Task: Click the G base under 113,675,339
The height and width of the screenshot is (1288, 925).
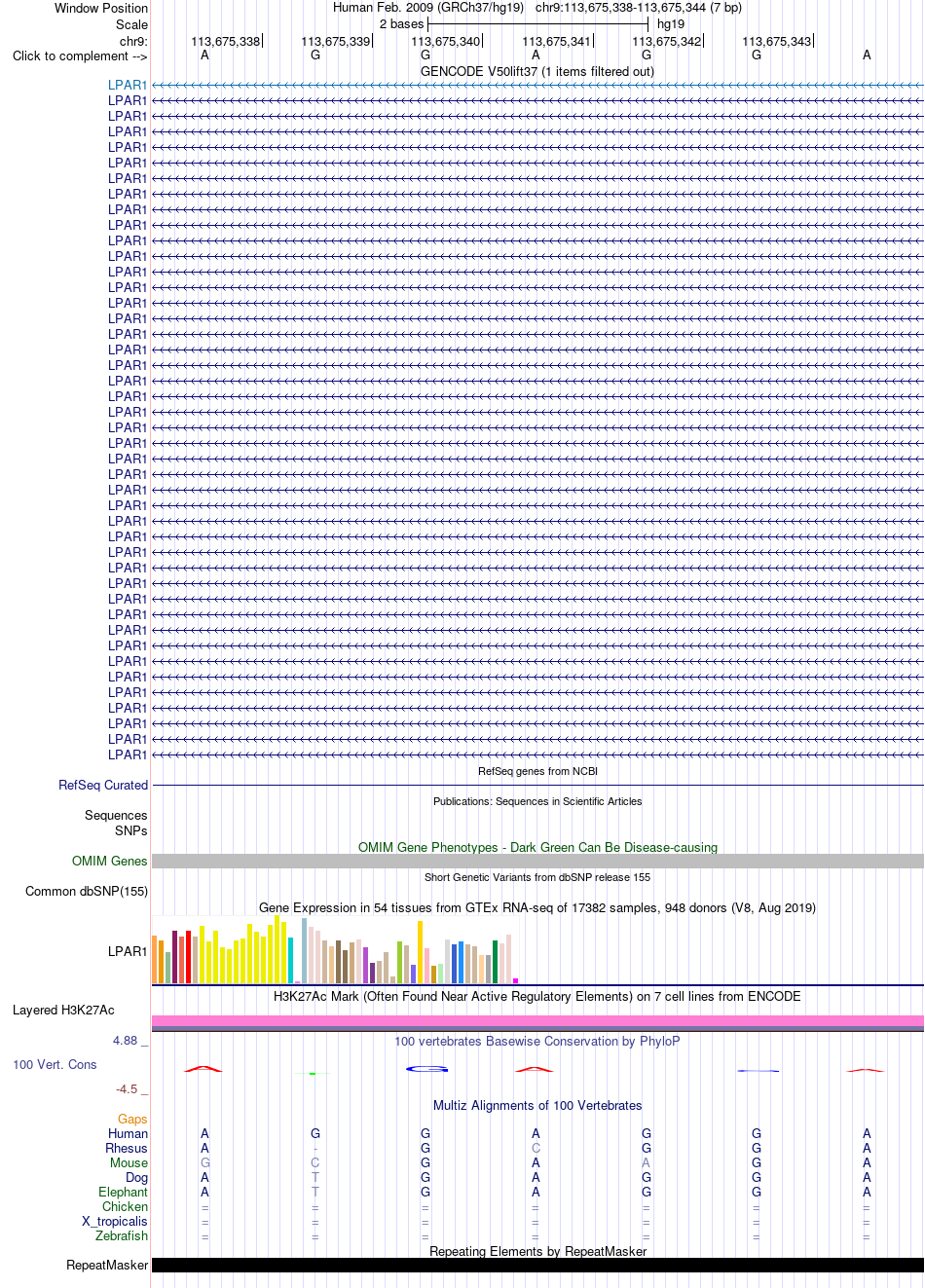Action: [315, 55]
